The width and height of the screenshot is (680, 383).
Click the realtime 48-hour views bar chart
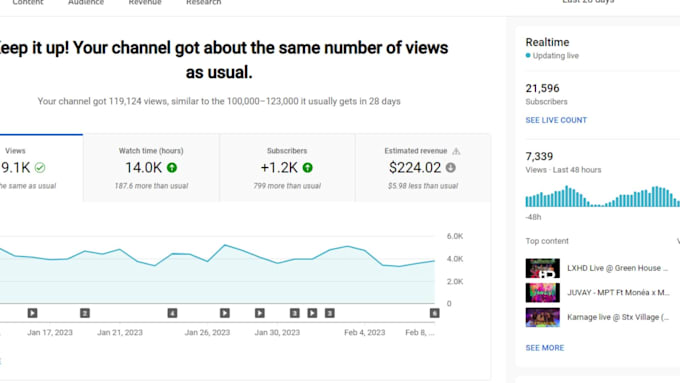[603, 196]
